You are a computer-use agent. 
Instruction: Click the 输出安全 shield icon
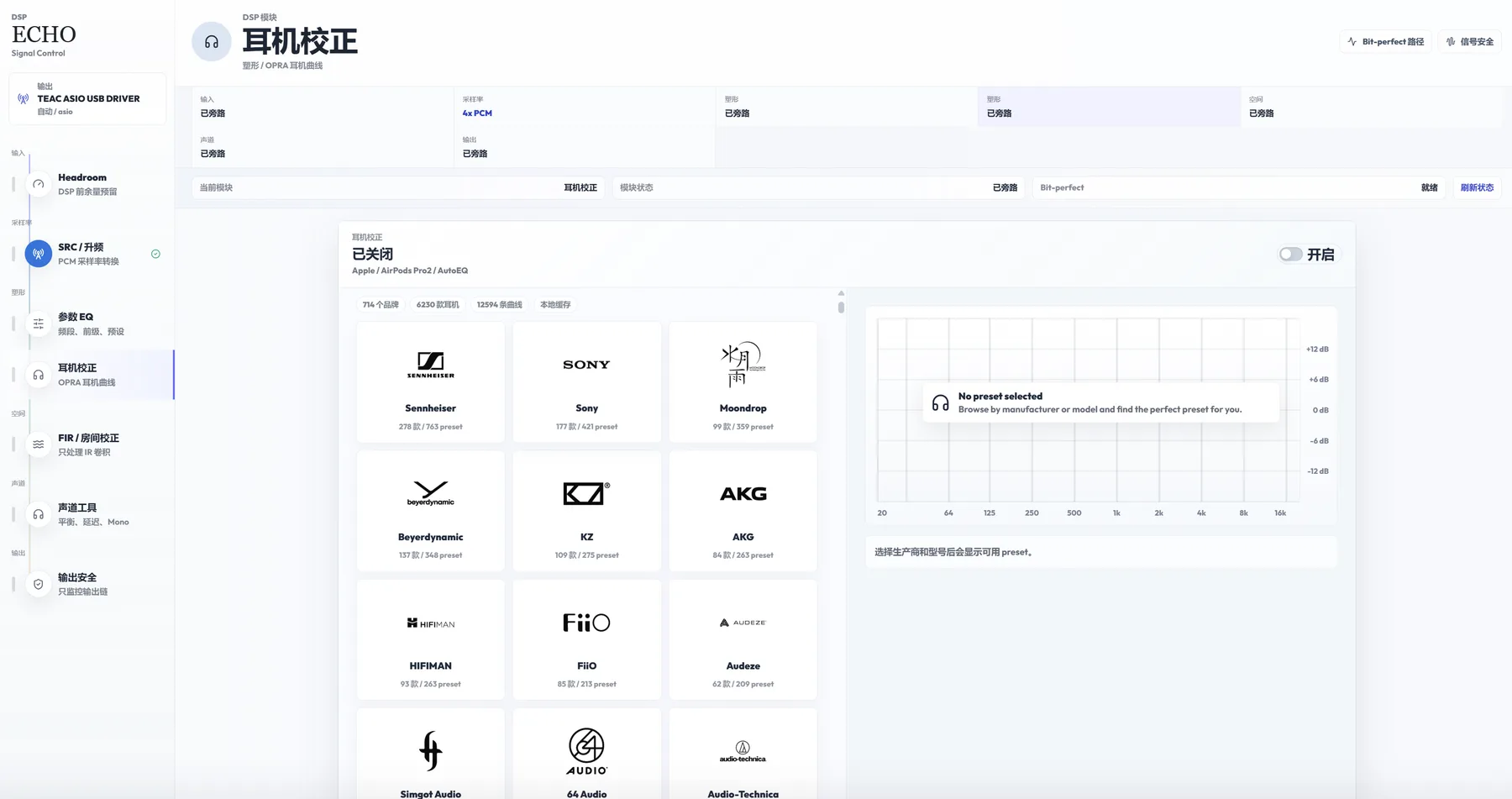pyautogui.click(x=39, y=584)
